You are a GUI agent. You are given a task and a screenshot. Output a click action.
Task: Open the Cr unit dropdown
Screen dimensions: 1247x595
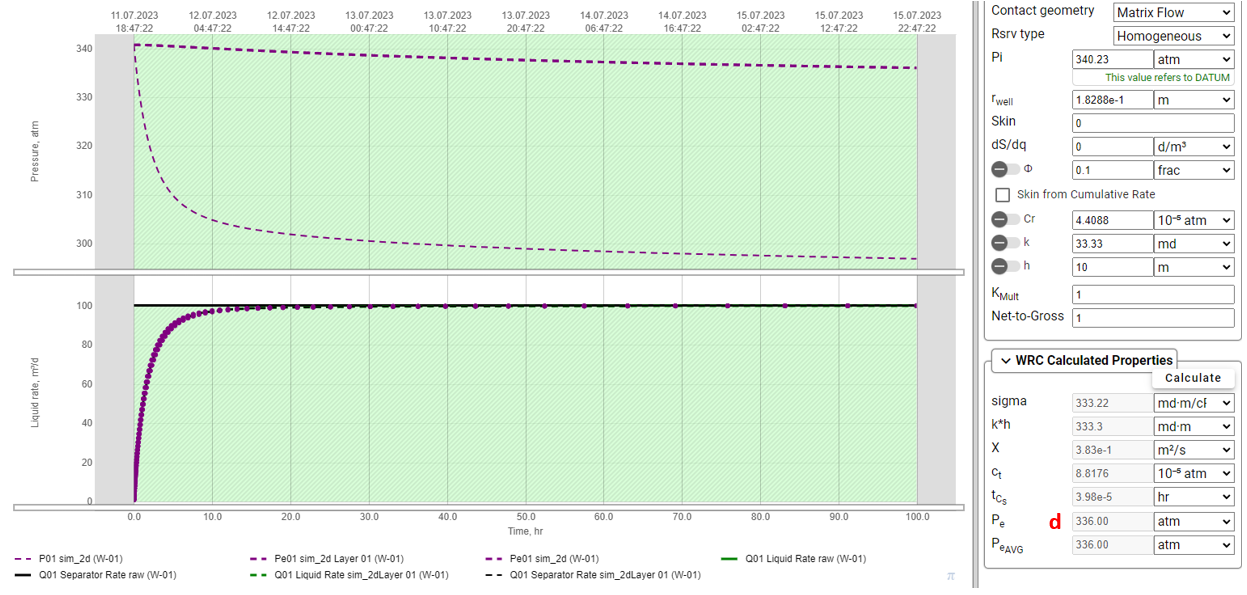click(x=1194, y=220)
